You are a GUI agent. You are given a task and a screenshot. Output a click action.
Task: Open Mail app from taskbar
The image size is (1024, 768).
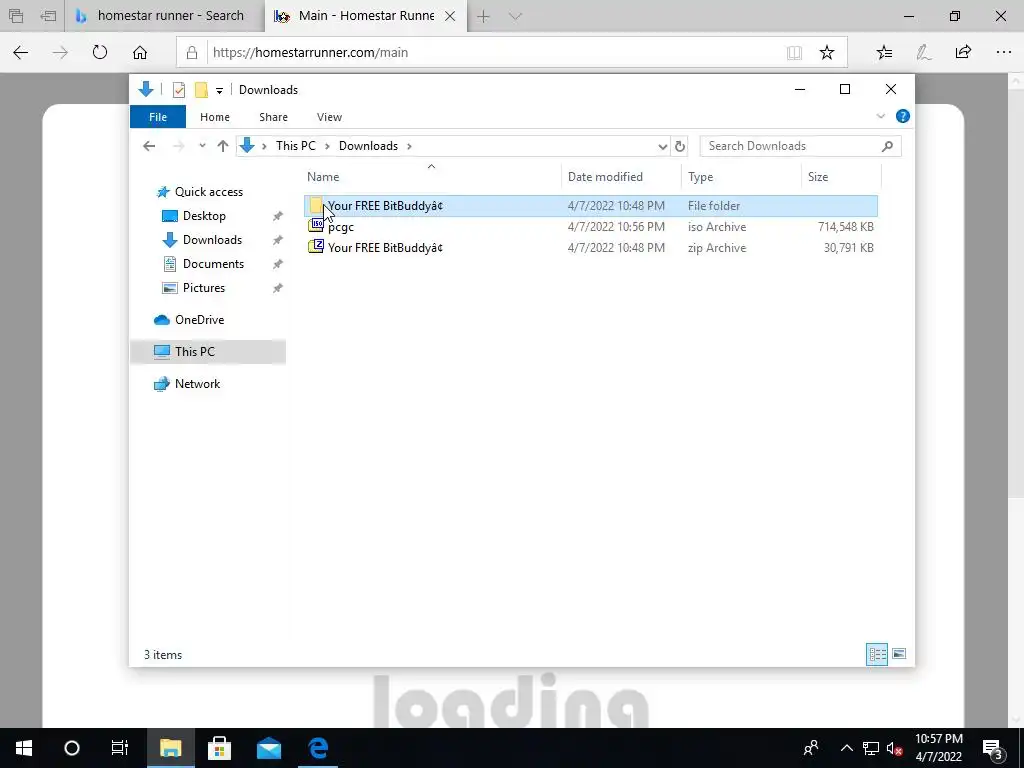[x=268, y=748]
